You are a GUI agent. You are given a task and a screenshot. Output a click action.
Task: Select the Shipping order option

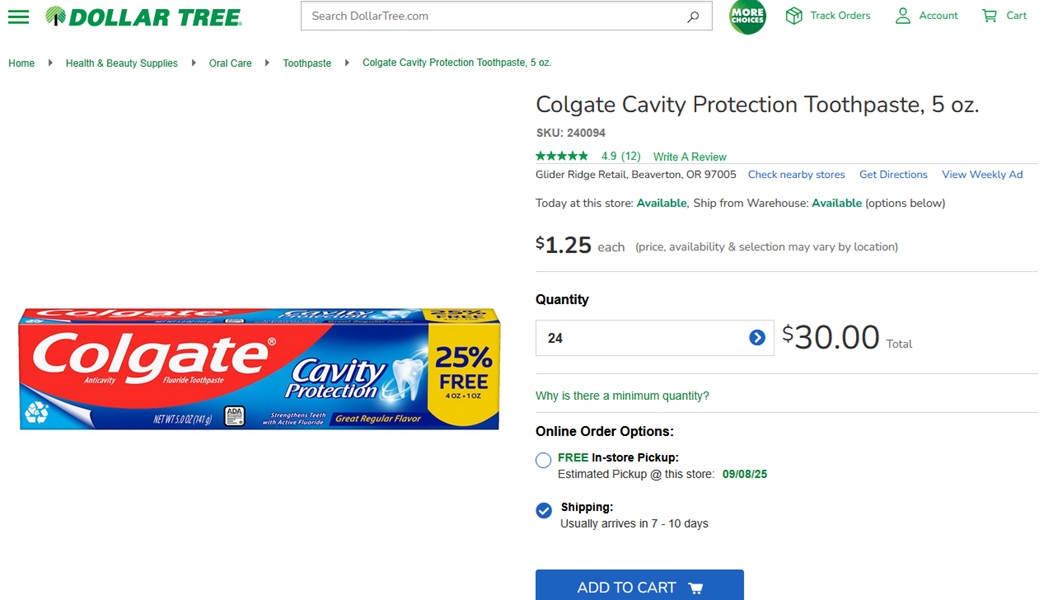click(x=543, y=511)
